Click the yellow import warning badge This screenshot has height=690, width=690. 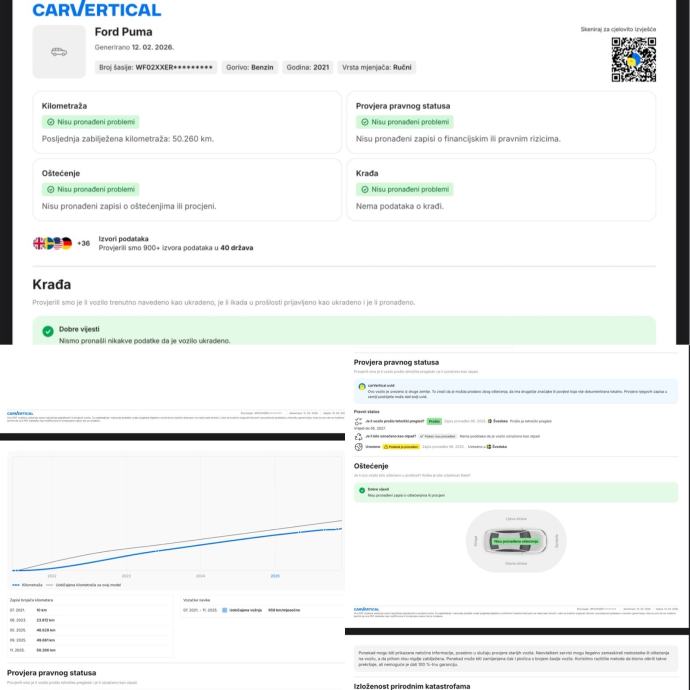pos(401,447)
